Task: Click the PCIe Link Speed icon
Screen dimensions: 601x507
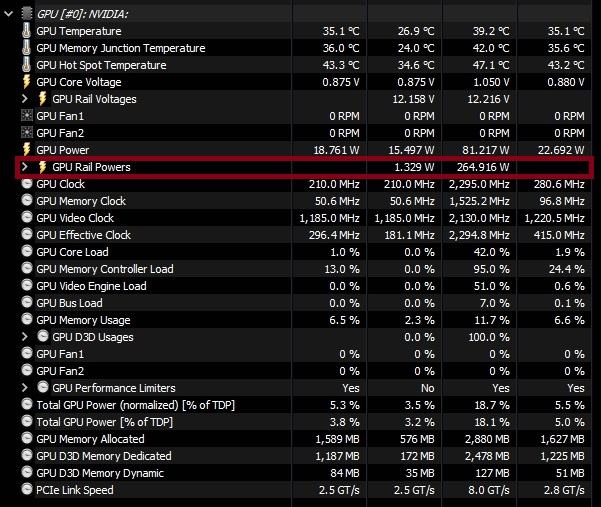Action: pos(26,490)
